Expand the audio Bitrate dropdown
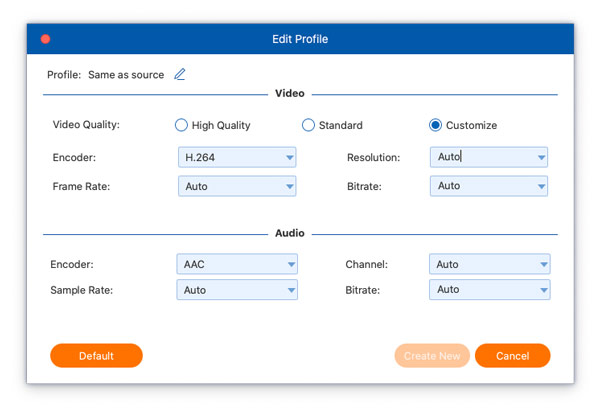The height and width of the screenshot is (413, 600). [490, 290]
